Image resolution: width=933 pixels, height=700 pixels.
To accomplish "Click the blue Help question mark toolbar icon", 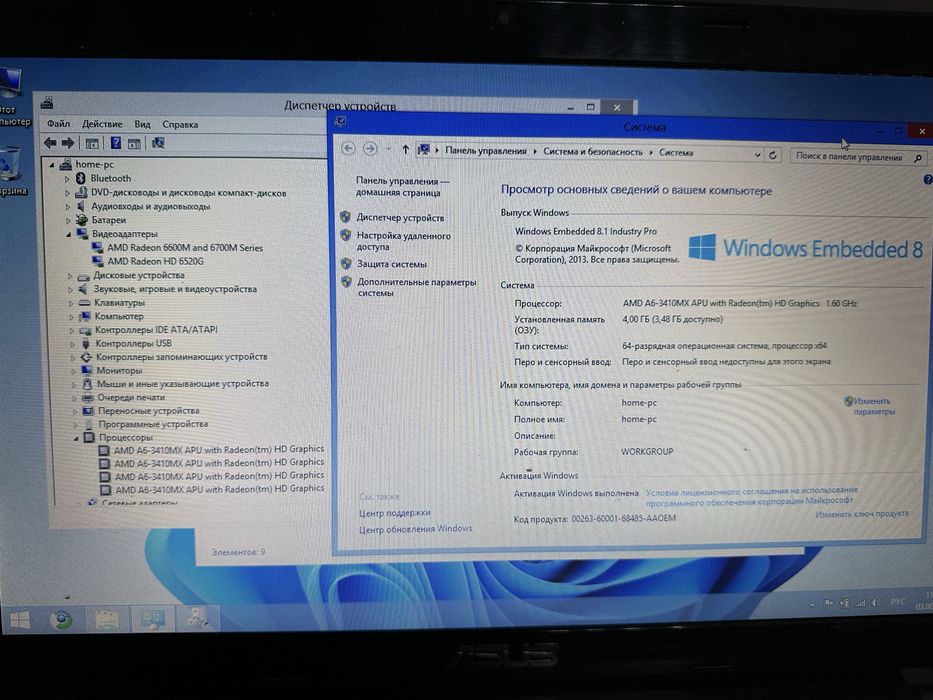I will click(x=116, y=143).
